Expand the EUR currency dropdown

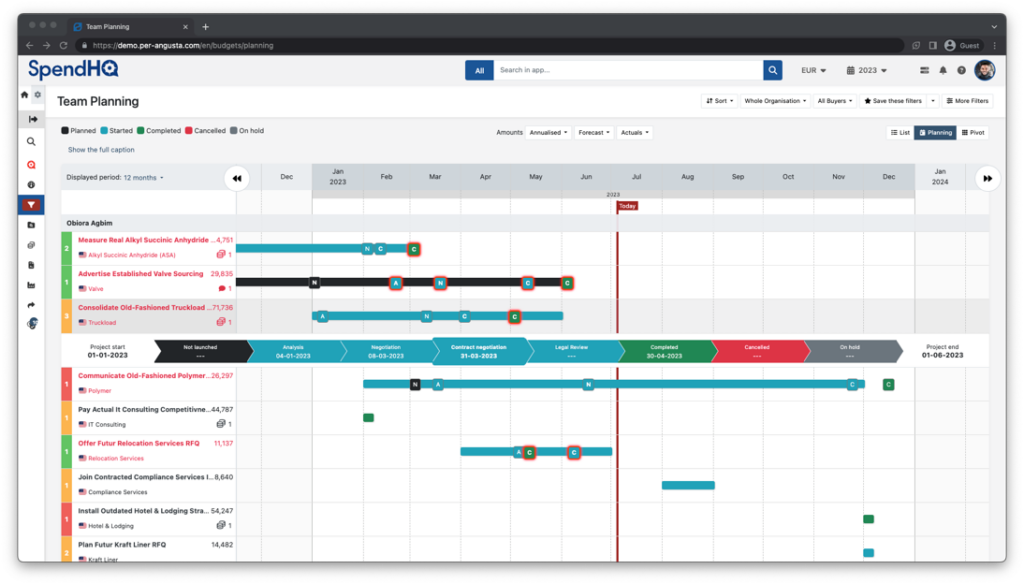(818, 71)
